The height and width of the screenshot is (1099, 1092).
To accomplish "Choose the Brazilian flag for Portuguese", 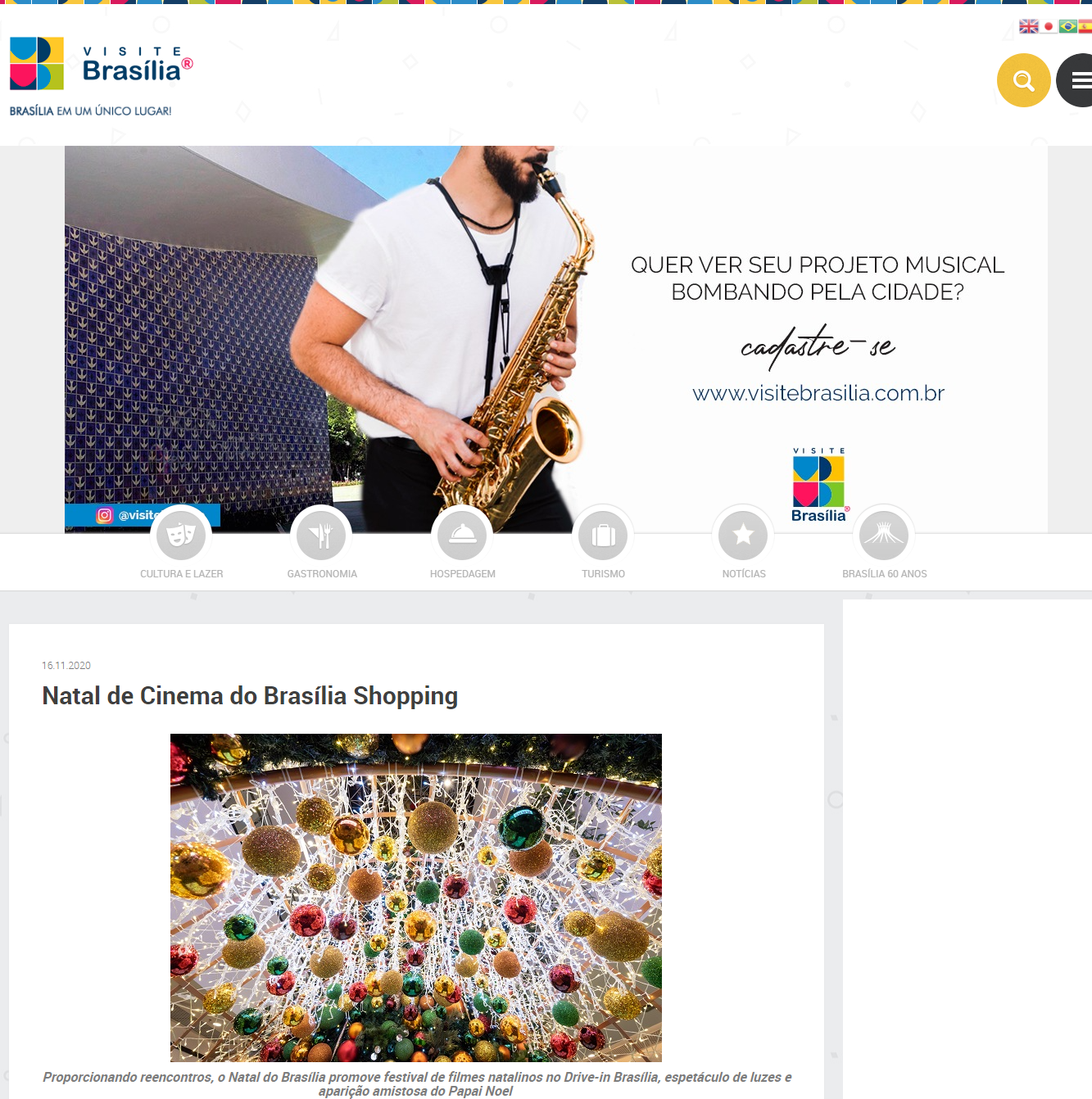I will 1067,26.
